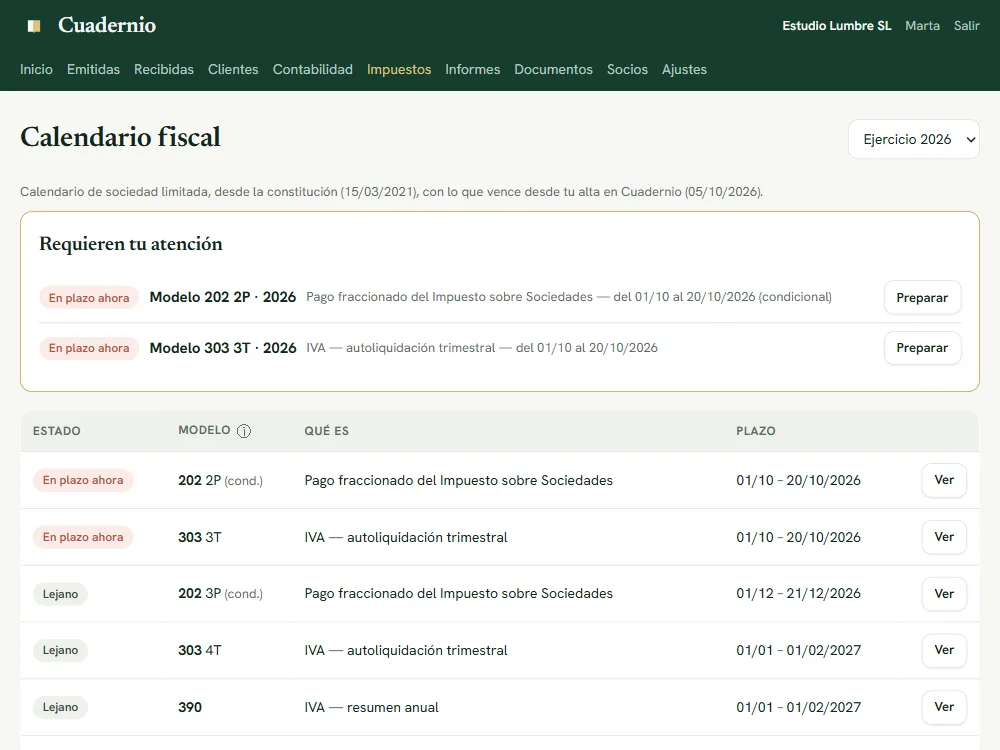Click the 'Lejano' badge in 390 row

61,707
